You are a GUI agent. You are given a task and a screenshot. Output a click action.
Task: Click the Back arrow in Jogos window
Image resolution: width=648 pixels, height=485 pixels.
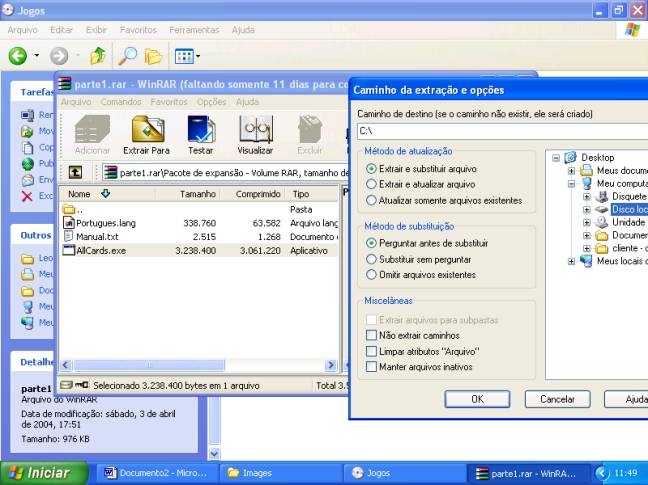pyautogui.click(x=18, y=56)
